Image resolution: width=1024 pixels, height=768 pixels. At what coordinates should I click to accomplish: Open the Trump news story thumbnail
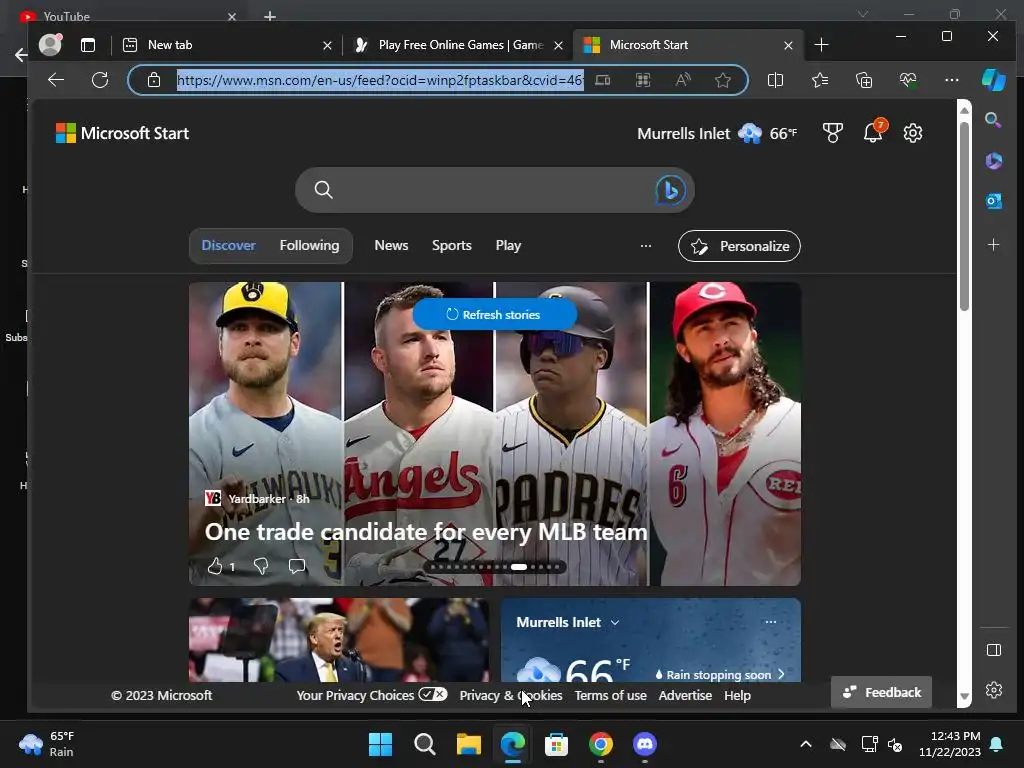pos(338,640)
